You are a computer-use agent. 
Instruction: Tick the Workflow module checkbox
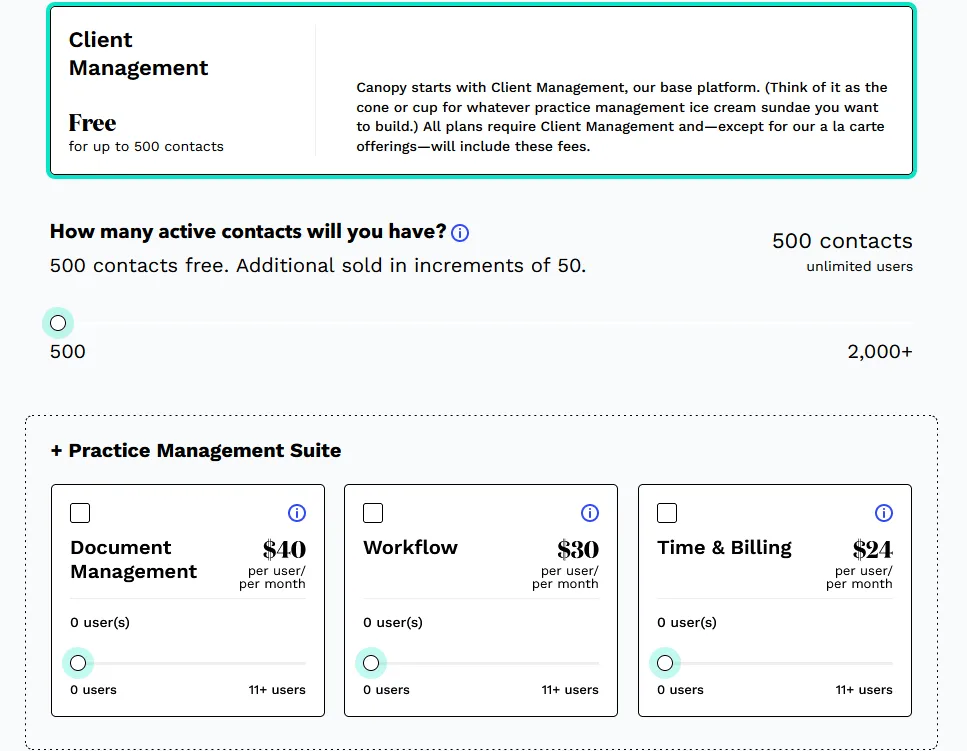pyautogui.click(x=373, y=513)
